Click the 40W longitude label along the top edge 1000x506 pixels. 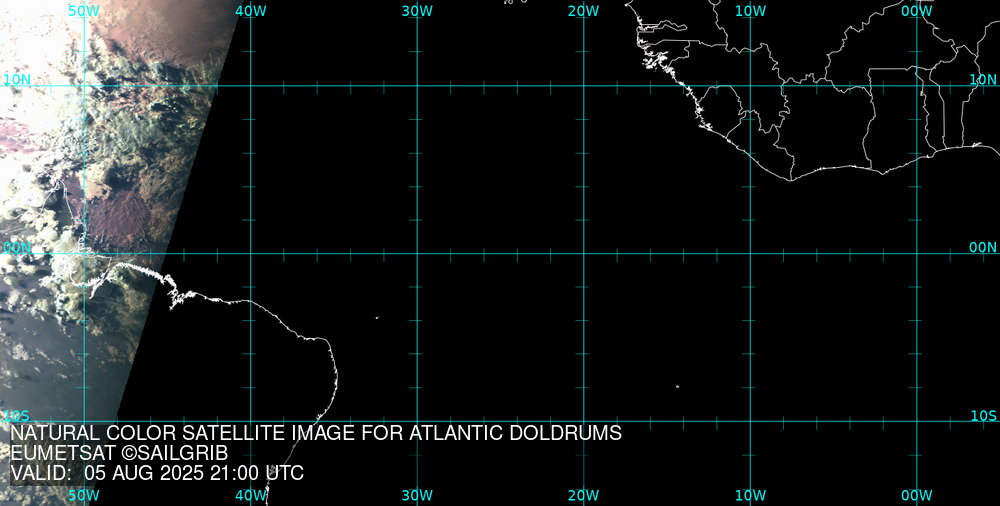tap(251, 11)
